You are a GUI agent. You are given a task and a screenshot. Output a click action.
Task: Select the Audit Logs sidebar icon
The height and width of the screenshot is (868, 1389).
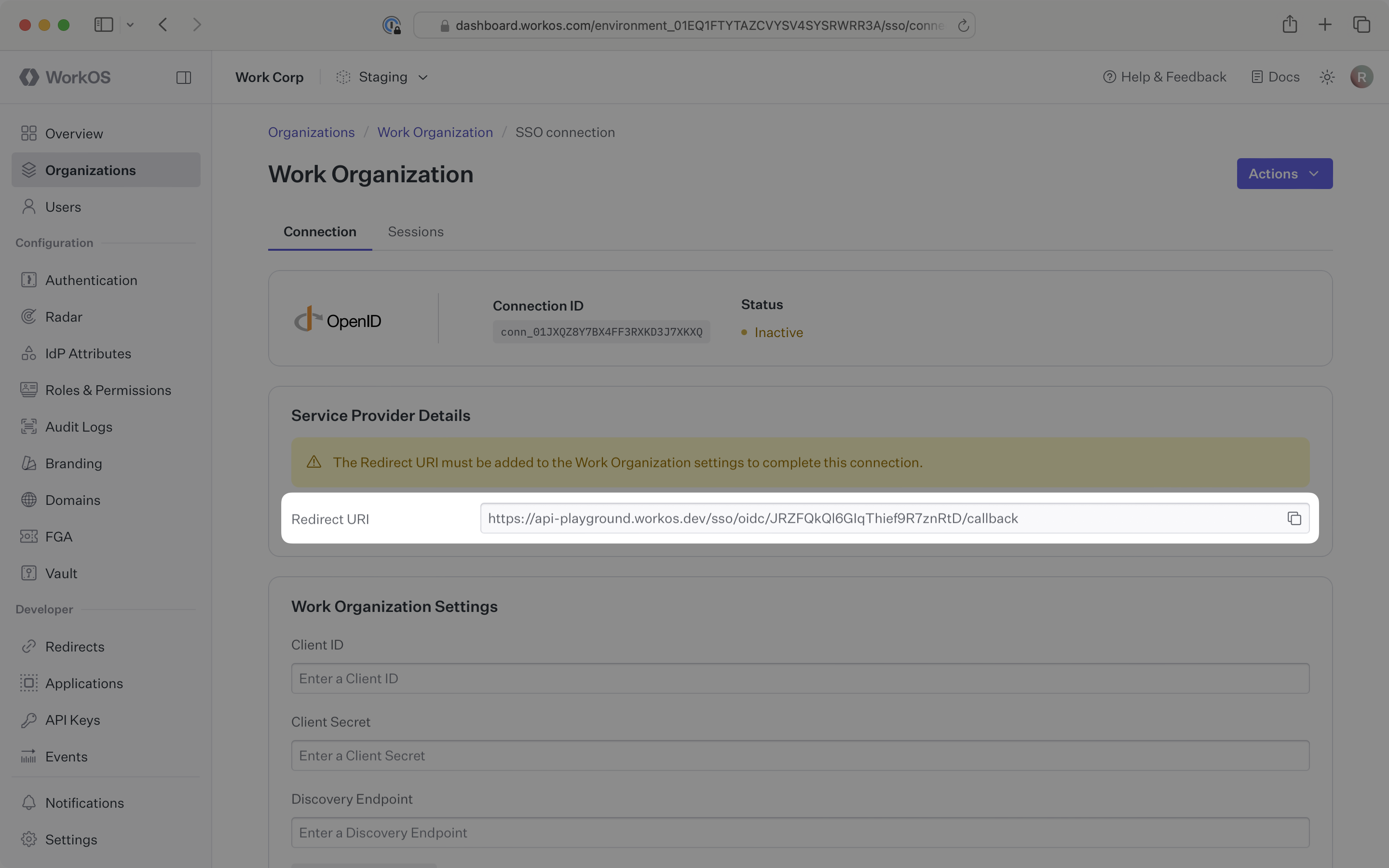(29, 427)
